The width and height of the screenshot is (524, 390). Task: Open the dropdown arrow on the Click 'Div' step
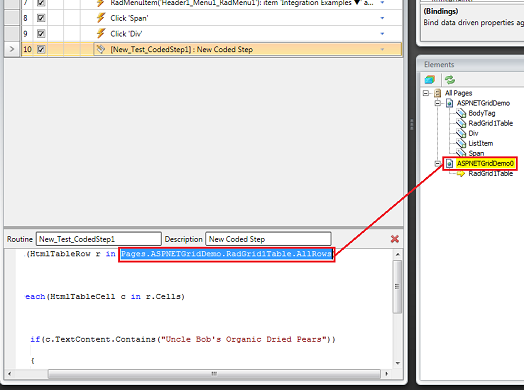point(382,34)
